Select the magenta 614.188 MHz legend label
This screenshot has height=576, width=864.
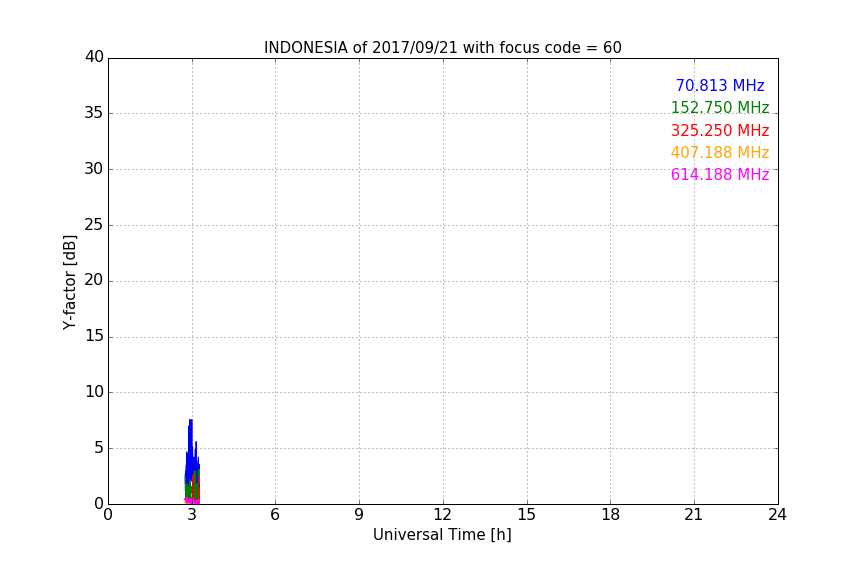pos(720,175)
